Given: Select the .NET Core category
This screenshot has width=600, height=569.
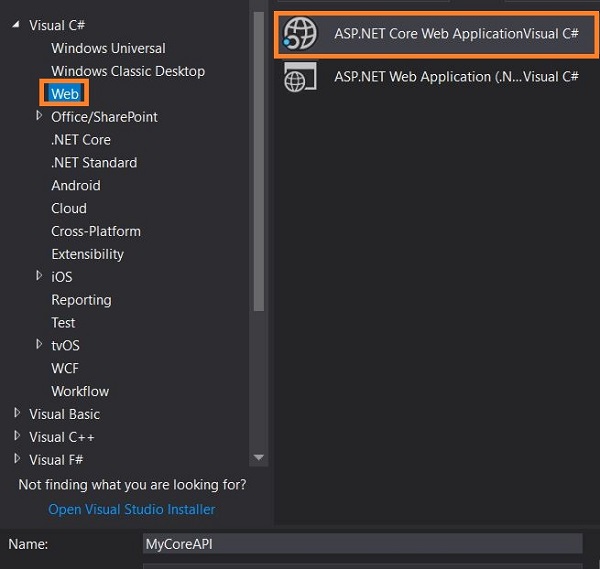Looking at the screenshot, I should click(x=81, y=139).
